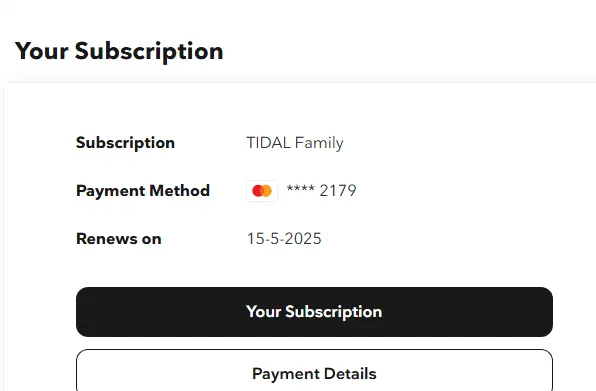Click the last four digits 2179
Image resolution: width=596 pixels, height=391 pixels.
point(338,190)
